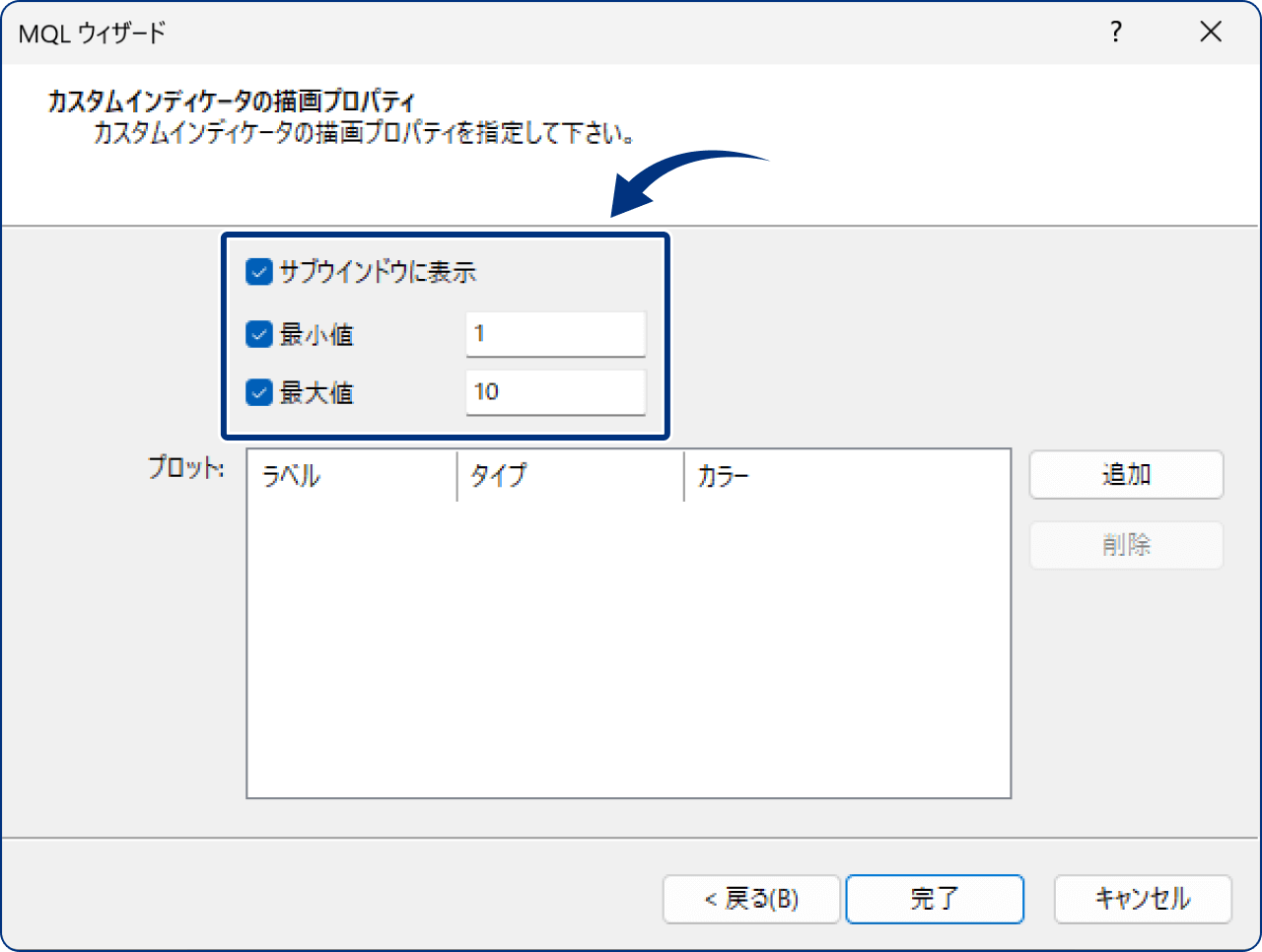Click inside the maximum value field showing 10
Screen dimensions: 1262x952
click(555, 392)
